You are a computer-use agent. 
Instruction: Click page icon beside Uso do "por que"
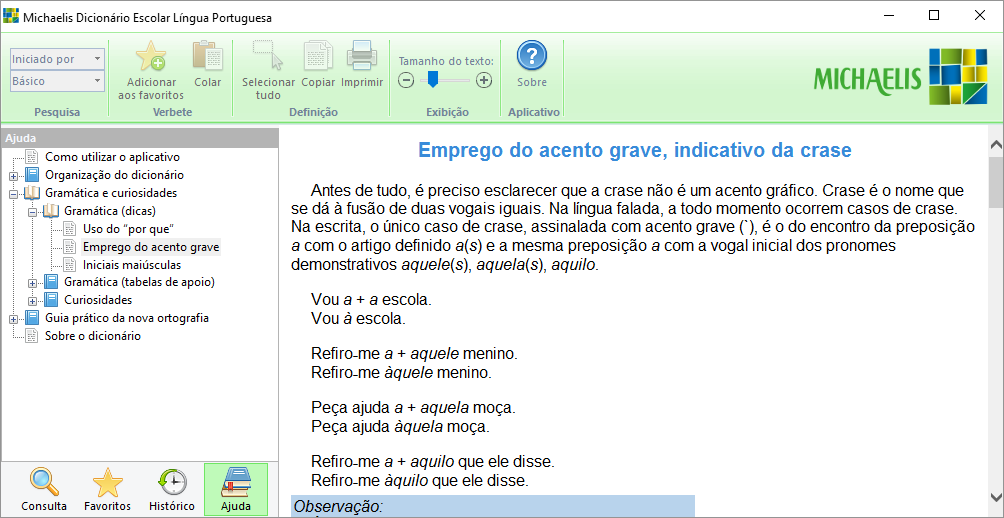(70, 229)
